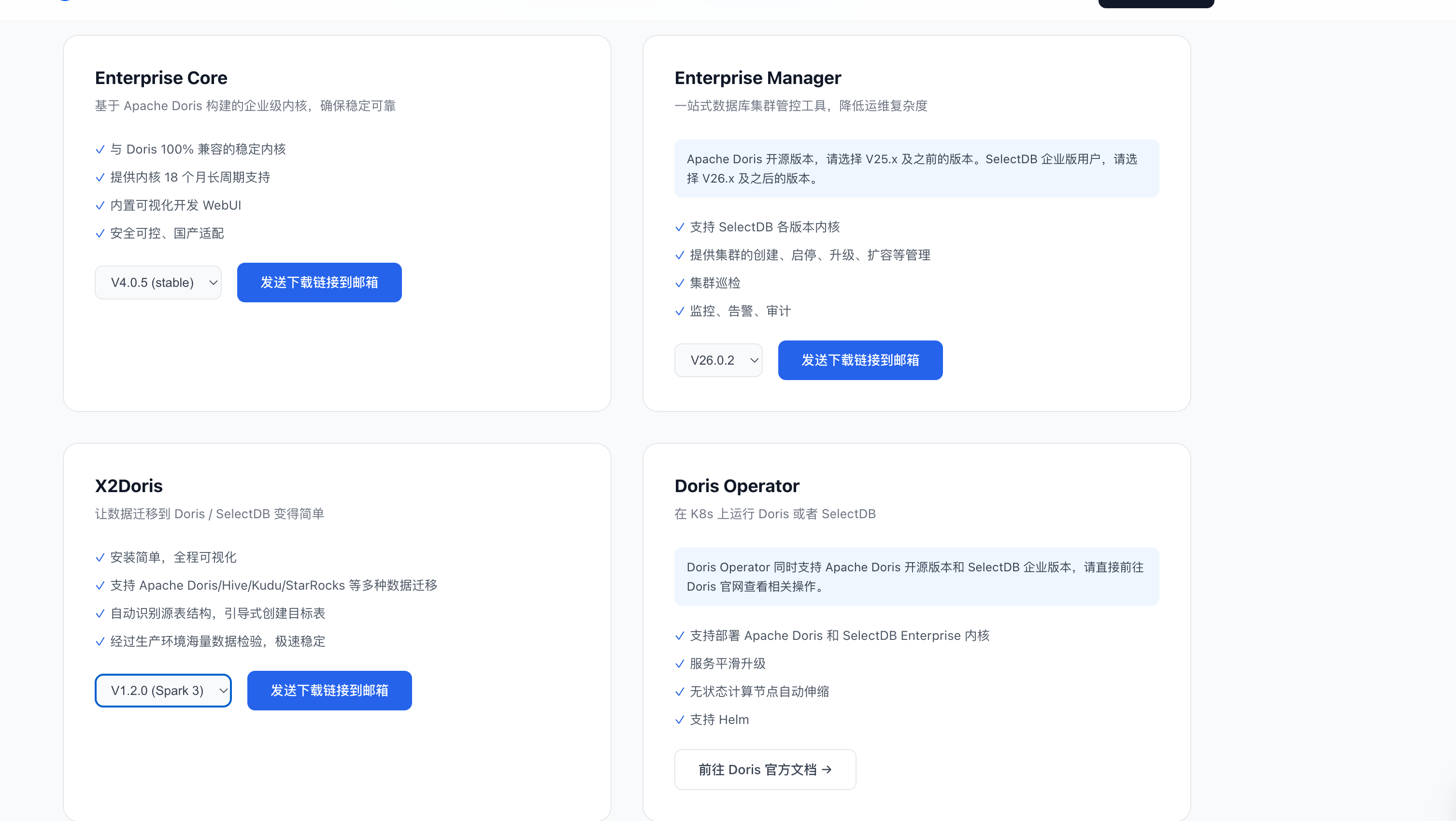Click checkmark beside '监控、告警、审计'
Image resolution: width=1456 pixels, height=821 pixels.
click(679, 311)
